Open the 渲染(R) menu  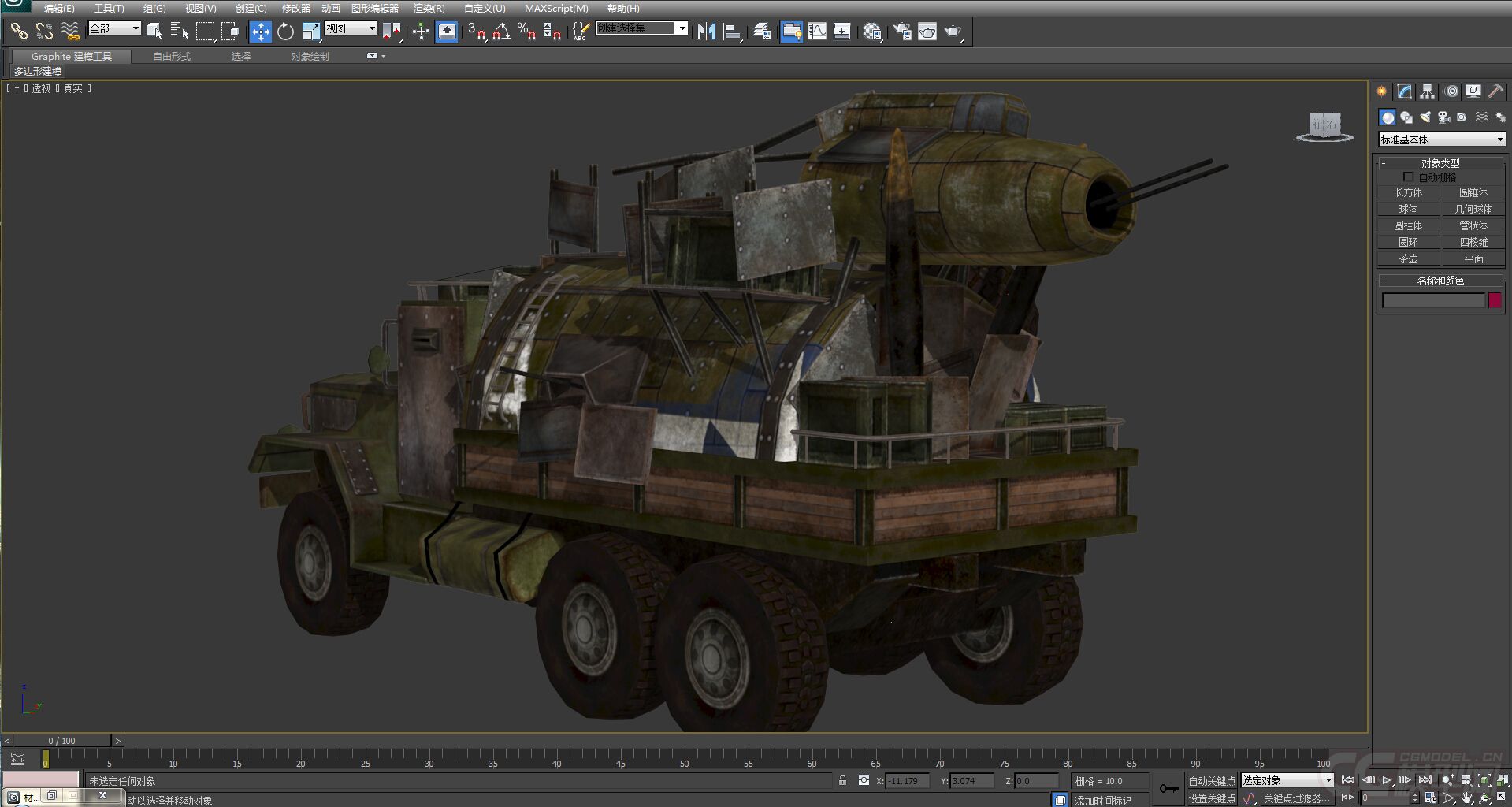pos(429,8)
